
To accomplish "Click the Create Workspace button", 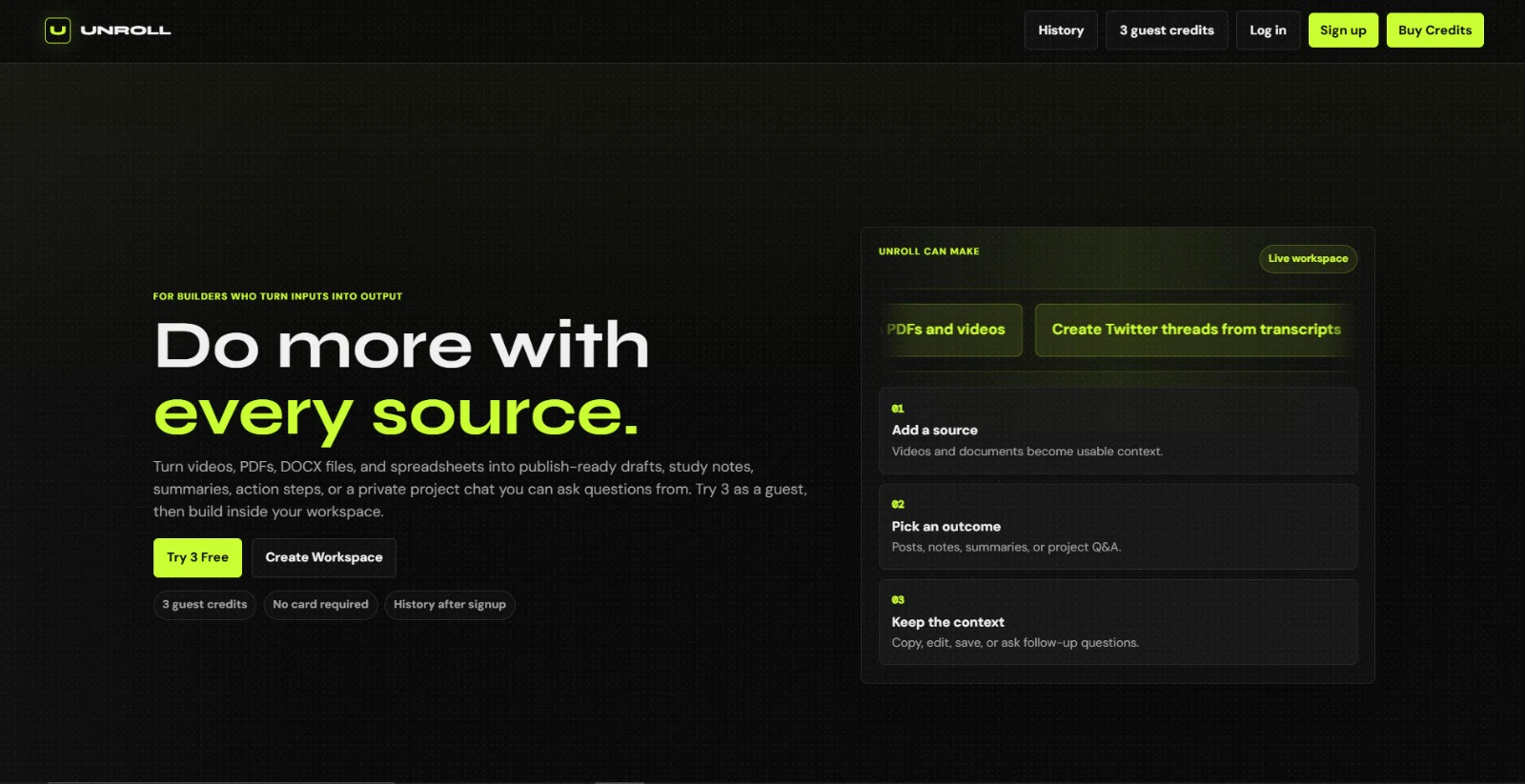I will [324, 557].
